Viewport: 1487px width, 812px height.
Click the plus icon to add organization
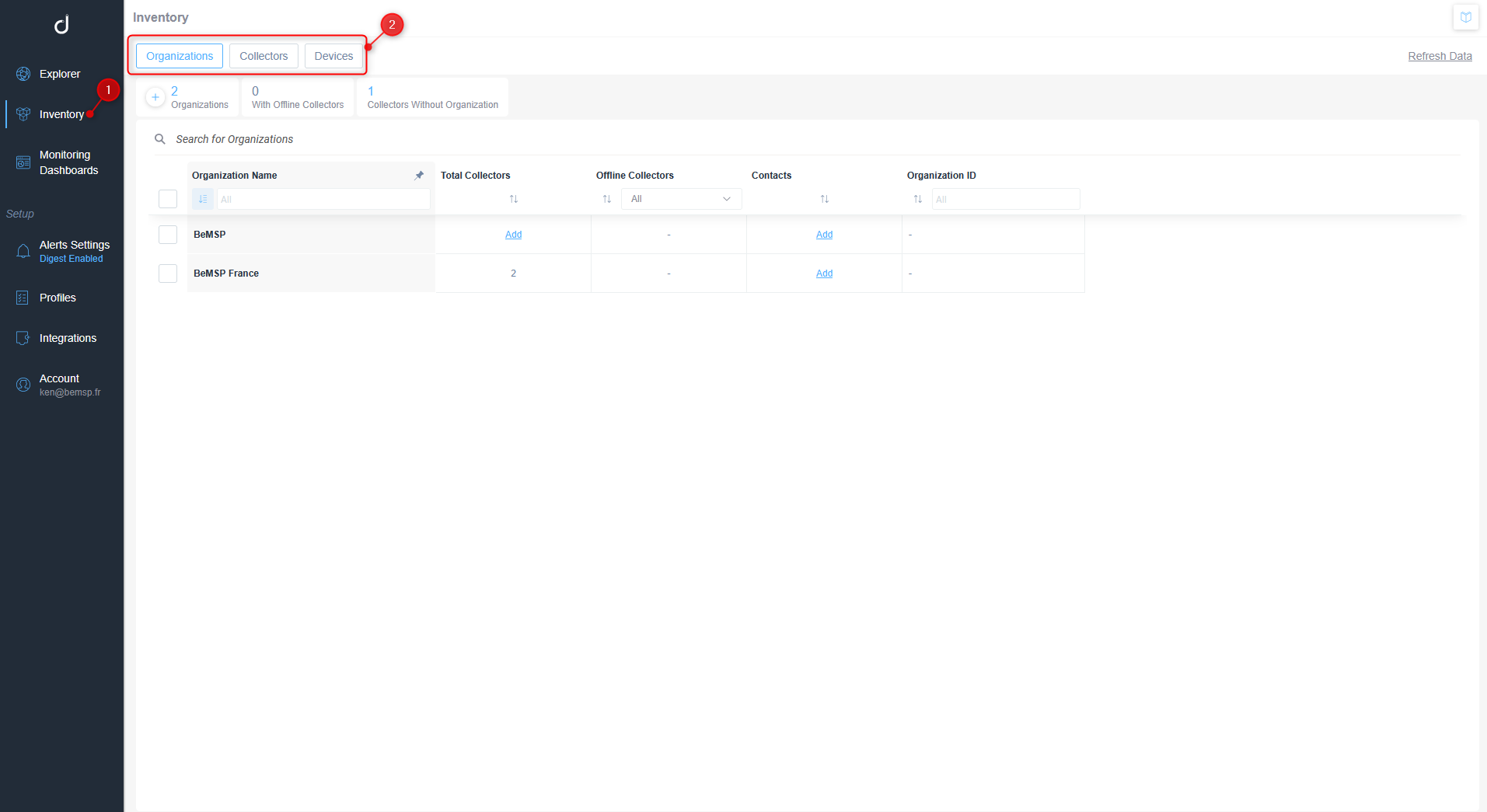pyautogui.click(x=155, y=97)
